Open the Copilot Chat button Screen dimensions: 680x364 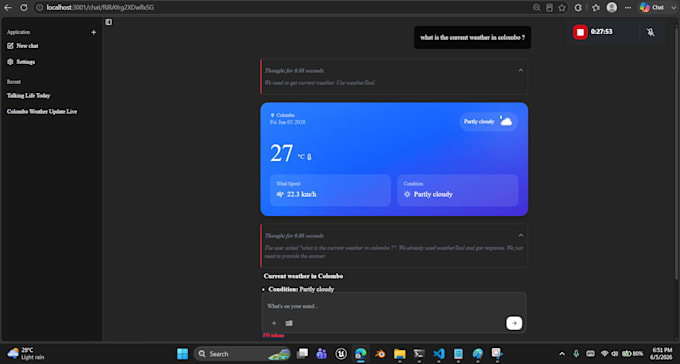(652, 7)
